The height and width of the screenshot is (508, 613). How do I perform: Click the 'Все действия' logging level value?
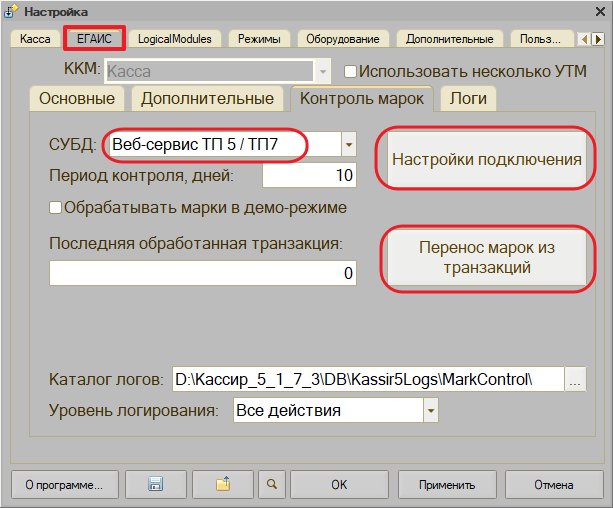(289, 410)
